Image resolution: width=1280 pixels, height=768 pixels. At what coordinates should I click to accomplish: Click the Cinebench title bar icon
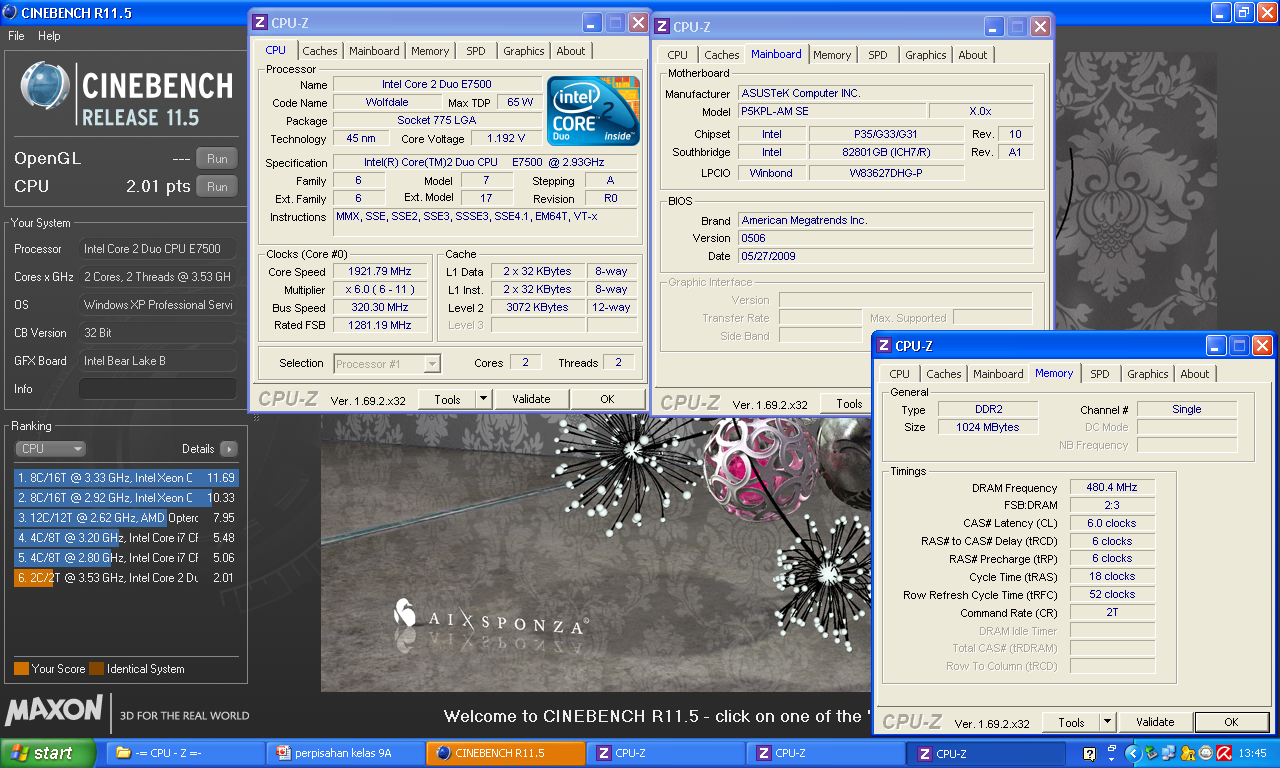pos(10,13)
